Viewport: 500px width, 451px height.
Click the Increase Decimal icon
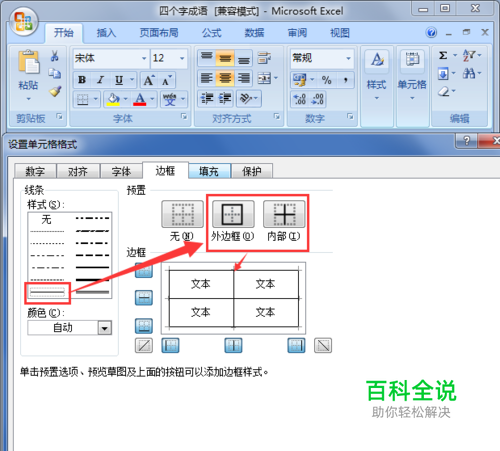pyautogui.click(x=299, y=99)
